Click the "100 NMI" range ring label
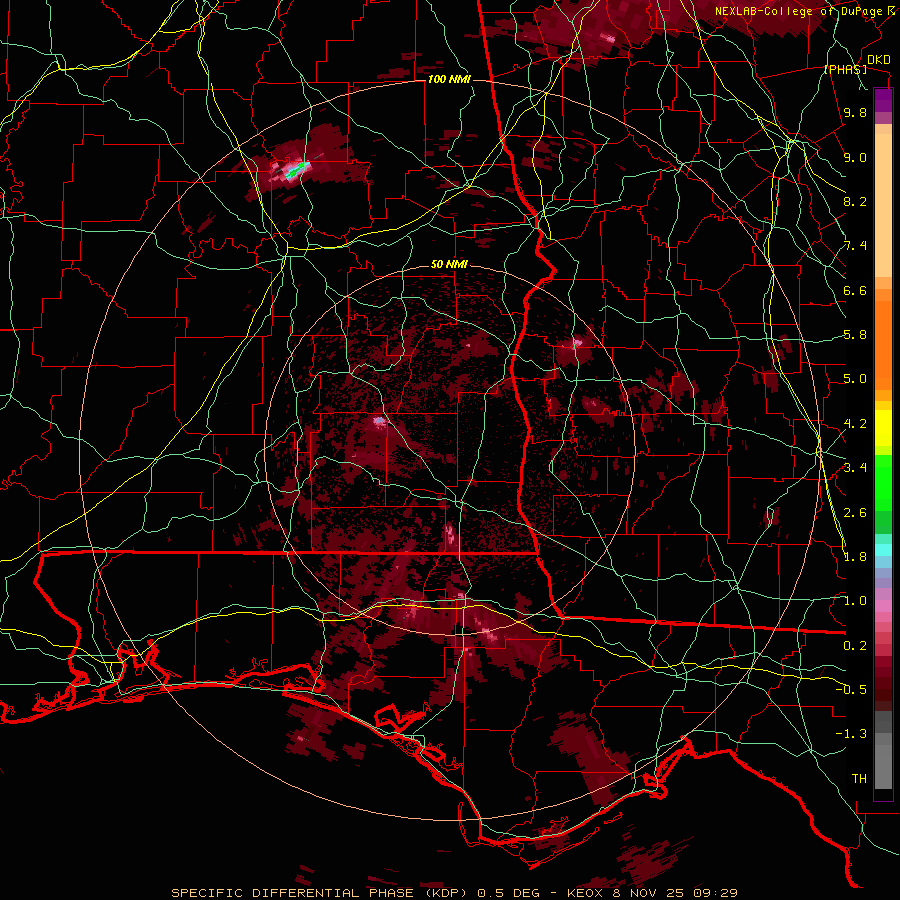Image resolution: width=900 pixels, height=900 pixels. 449,79
